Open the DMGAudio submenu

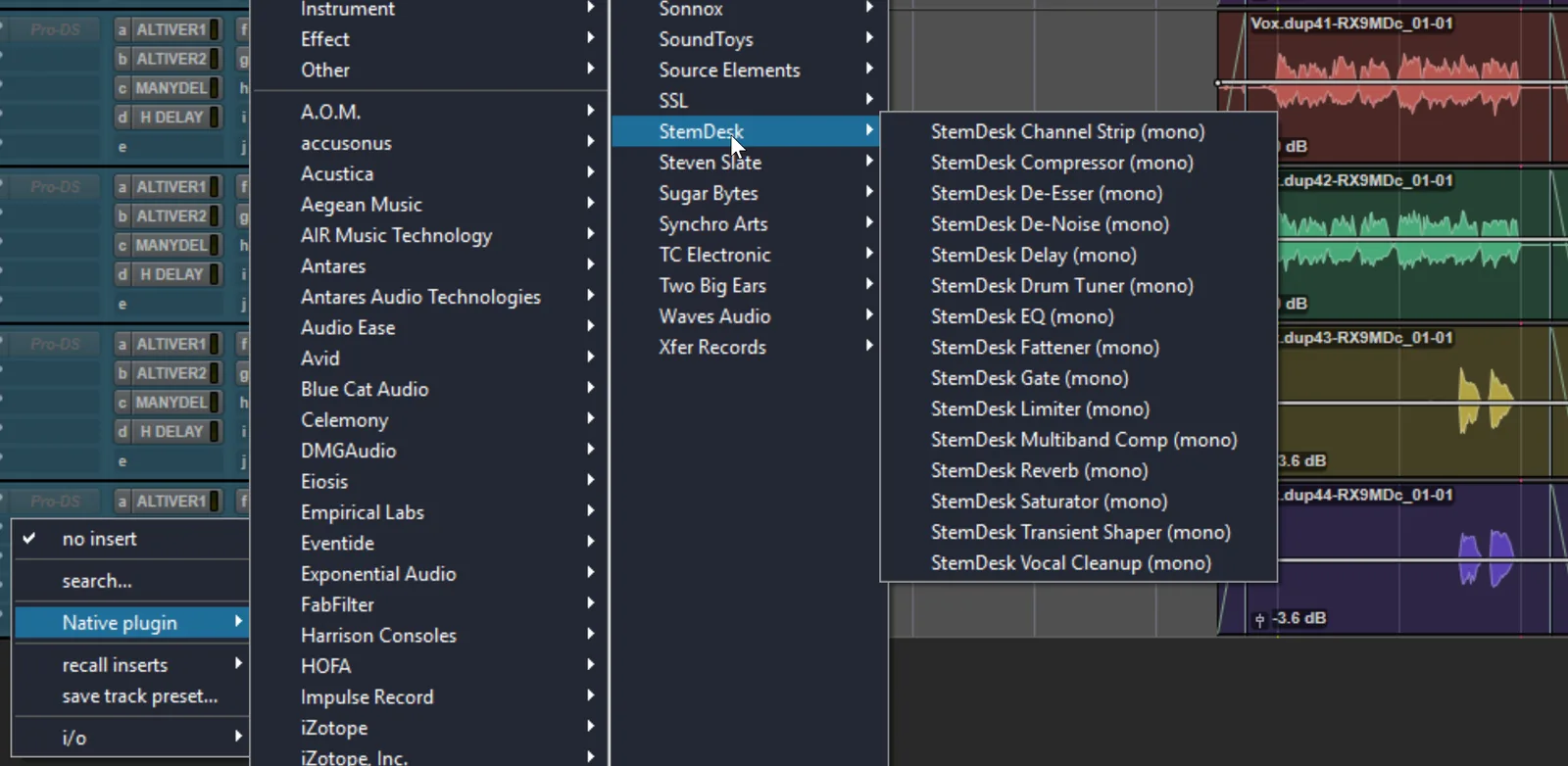click(429, 451)
